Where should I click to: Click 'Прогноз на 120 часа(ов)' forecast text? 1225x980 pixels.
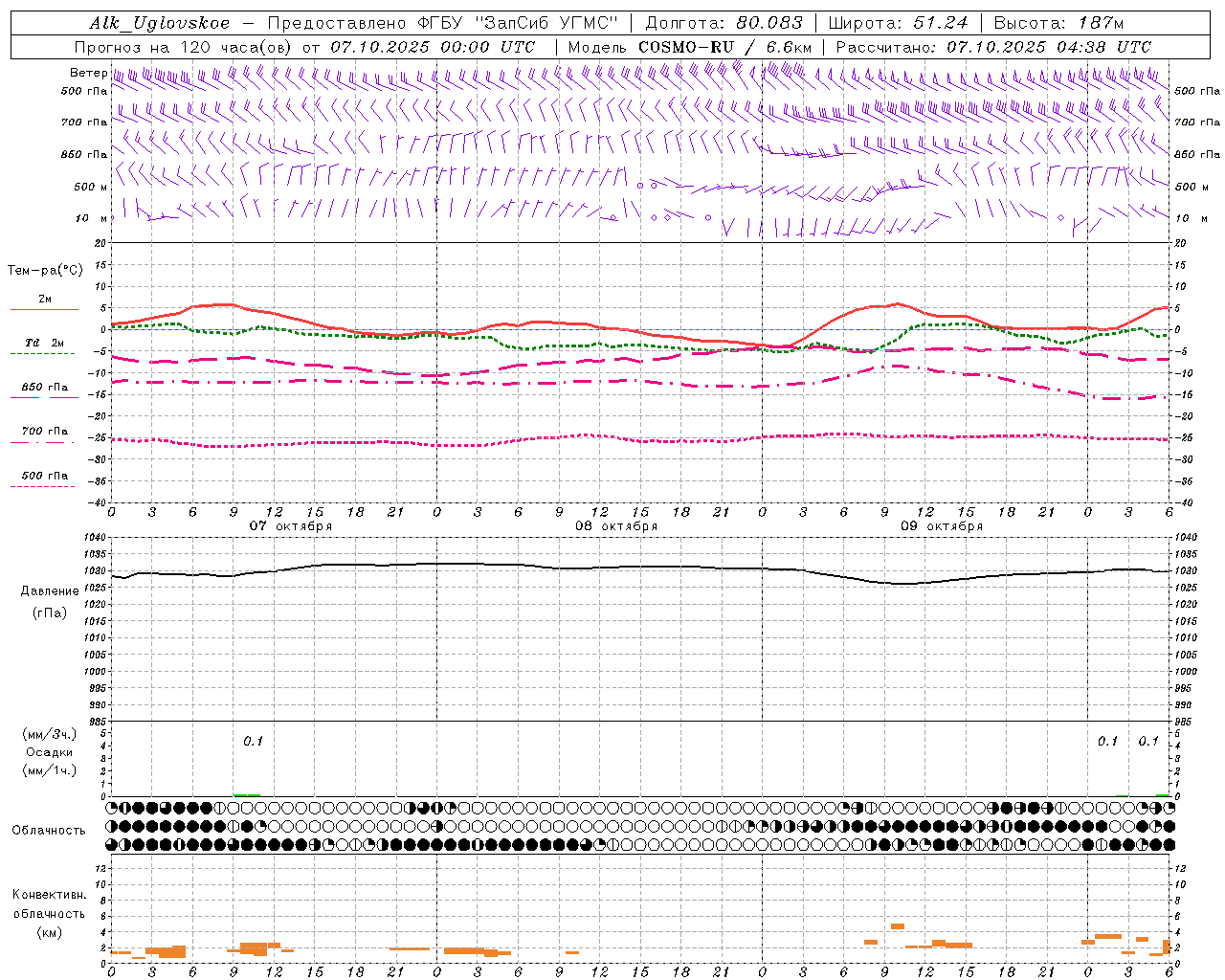point(185,47)
